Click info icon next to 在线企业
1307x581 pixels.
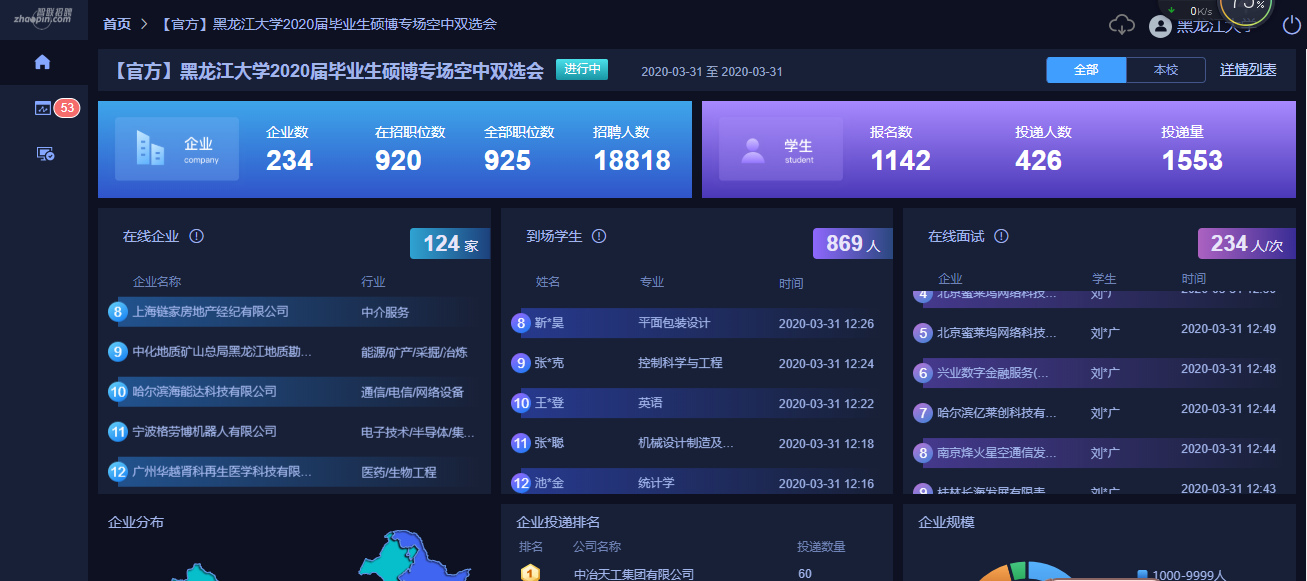pyautogui.click(x=197, y=237)
